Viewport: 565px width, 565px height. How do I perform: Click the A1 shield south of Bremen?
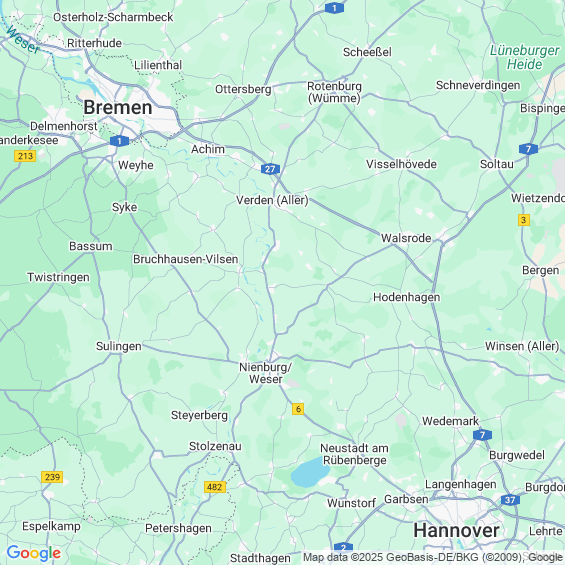tap(119, 141)
